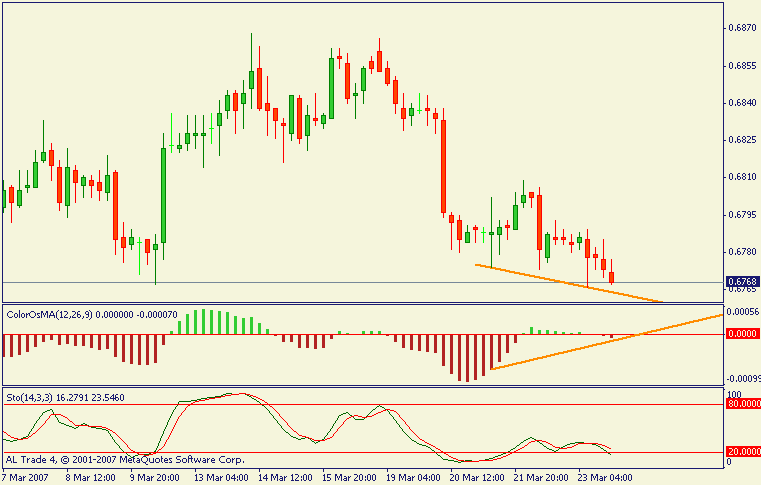This screenshot has height=485, width=761.
Task: Click the -0.00099 OsMA scale label
Action: pyautogui.click(x=741, y=379)
